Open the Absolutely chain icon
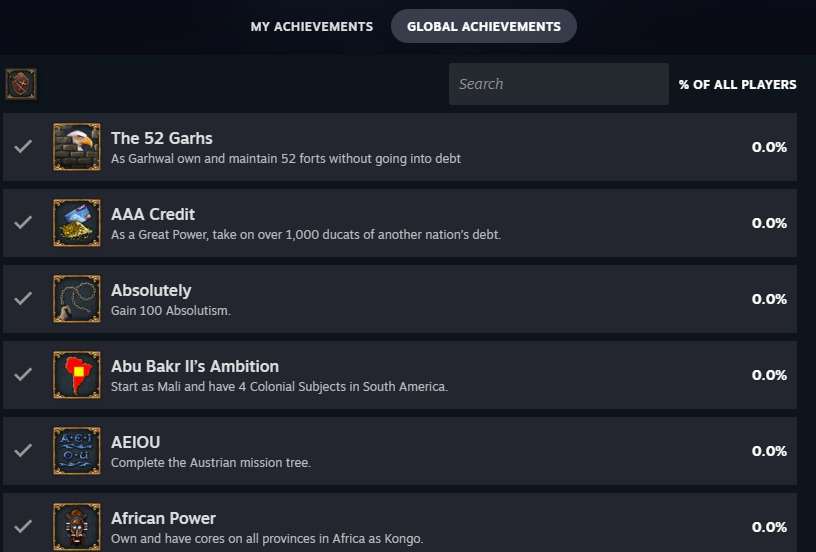Screen dimensions: 816x552 (x=76, y=299)
